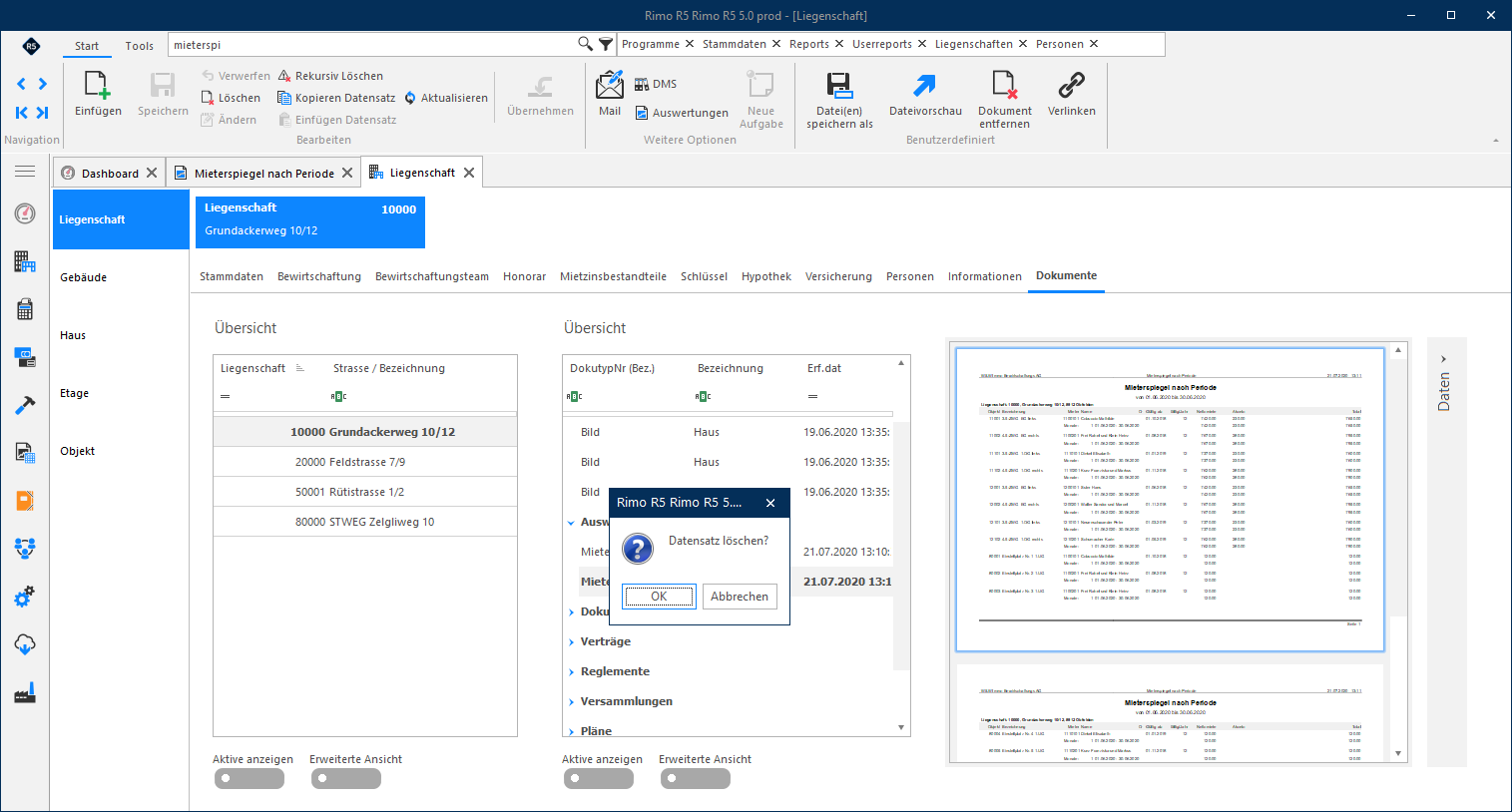Select row 20000 Feldstrasse 7/9
The width and height of the screenshot is (1512, 812).
coord(365,462)
